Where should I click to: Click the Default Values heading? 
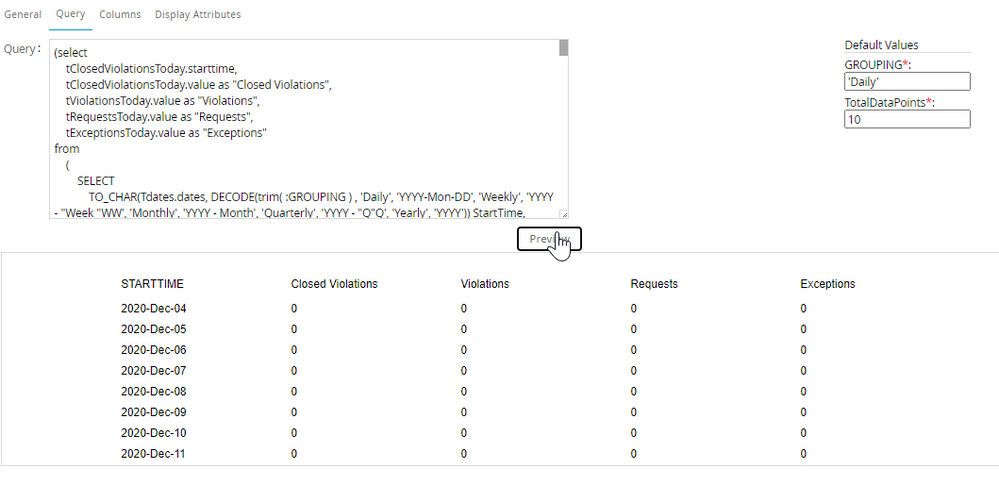881,45
